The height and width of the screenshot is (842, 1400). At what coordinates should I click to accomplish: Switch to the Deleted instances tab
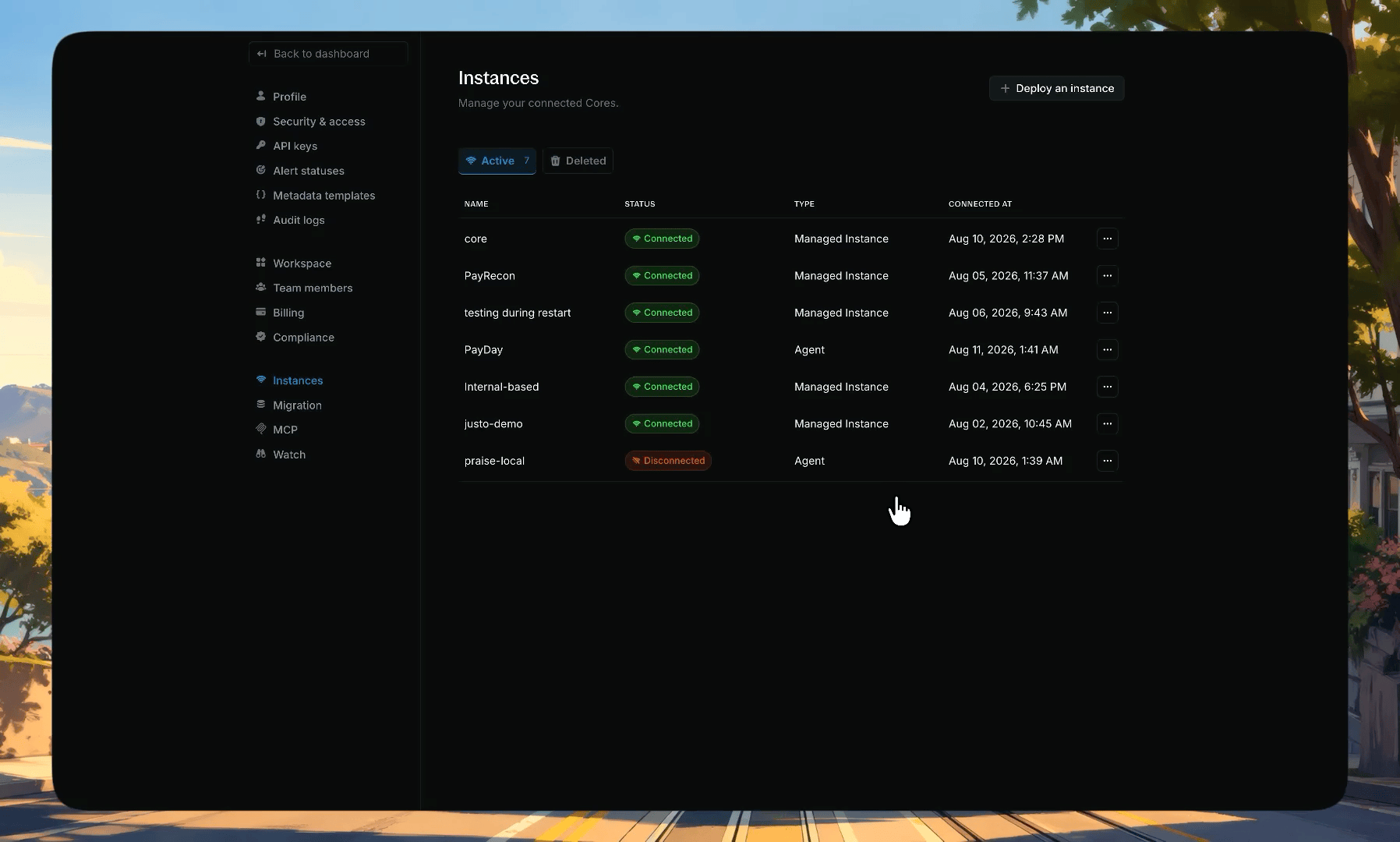[x=578, y=161]
